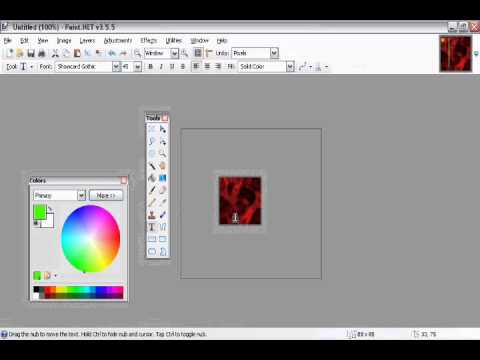Select the Pencil tool
480x360 pixels.
[x=152, y=202]
